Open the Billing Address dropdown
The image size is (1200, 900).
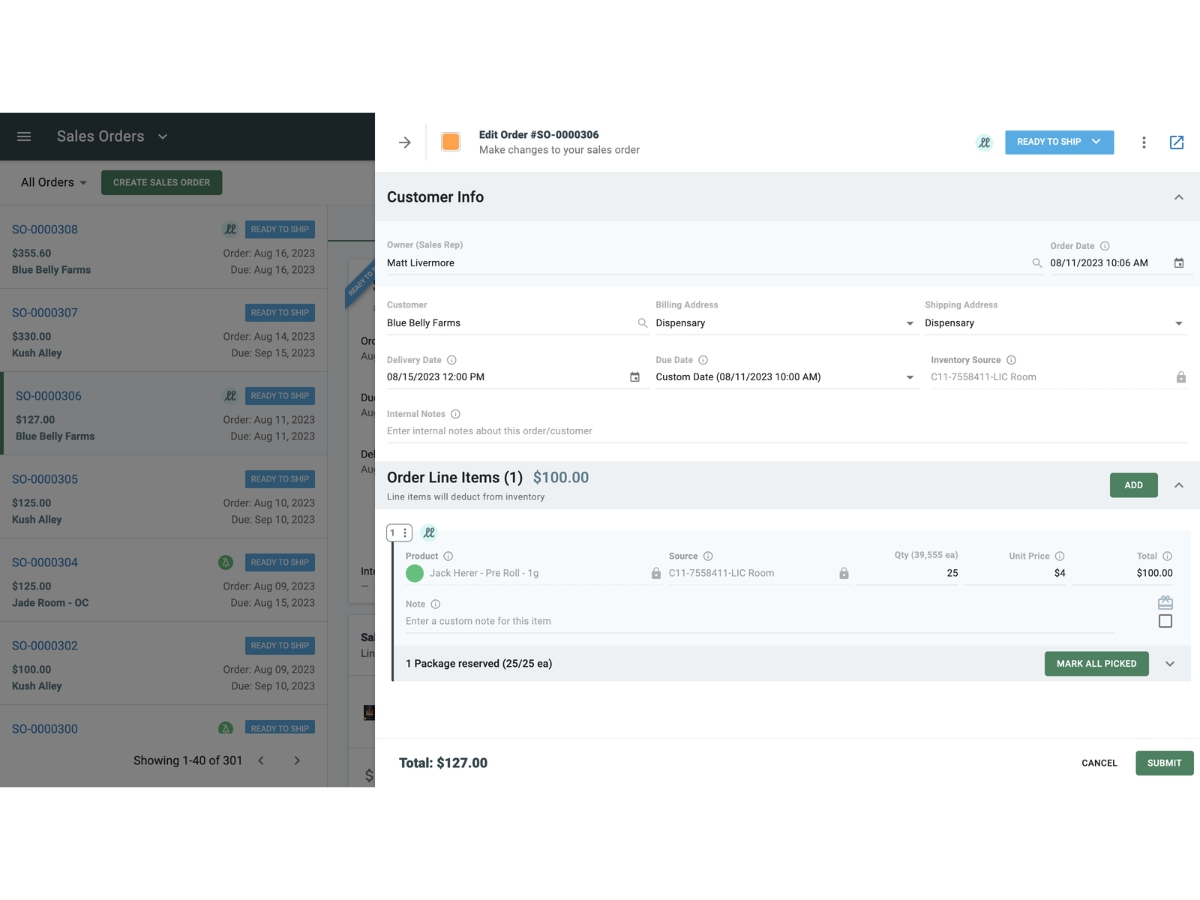tap(785, 323)
